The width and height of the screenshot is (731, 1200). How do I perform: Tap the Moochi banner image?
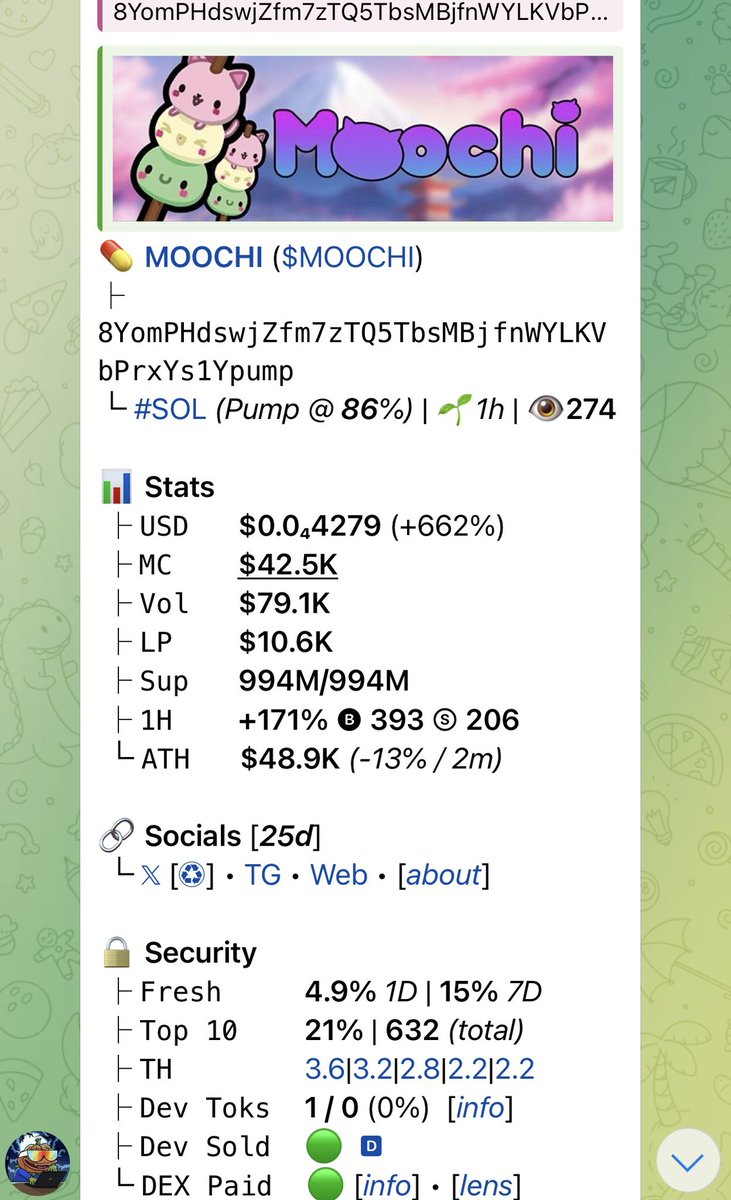[x=362, y=138]
